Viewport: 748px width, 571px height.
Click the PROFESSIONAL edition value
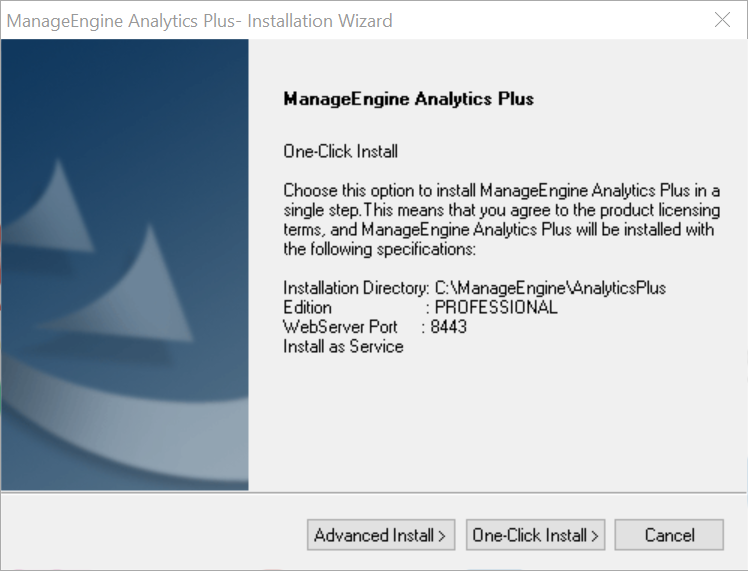496,307
